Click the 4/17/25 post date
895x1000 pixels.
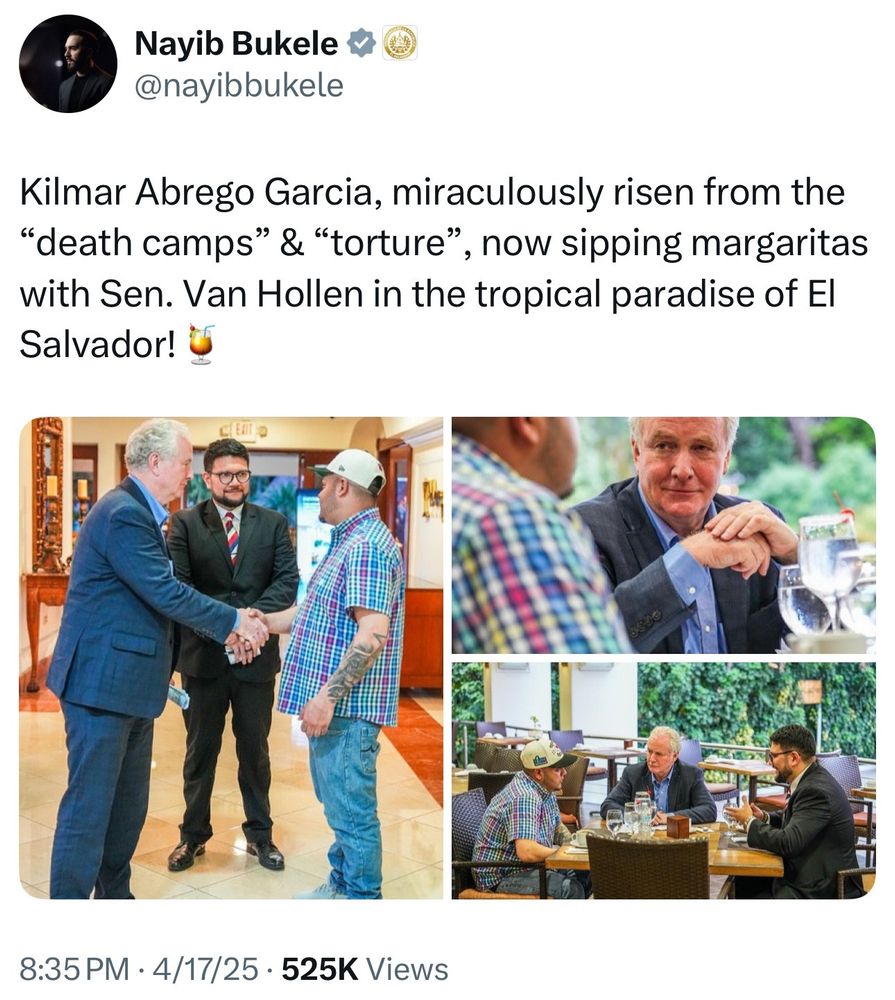tap(205, 969)
